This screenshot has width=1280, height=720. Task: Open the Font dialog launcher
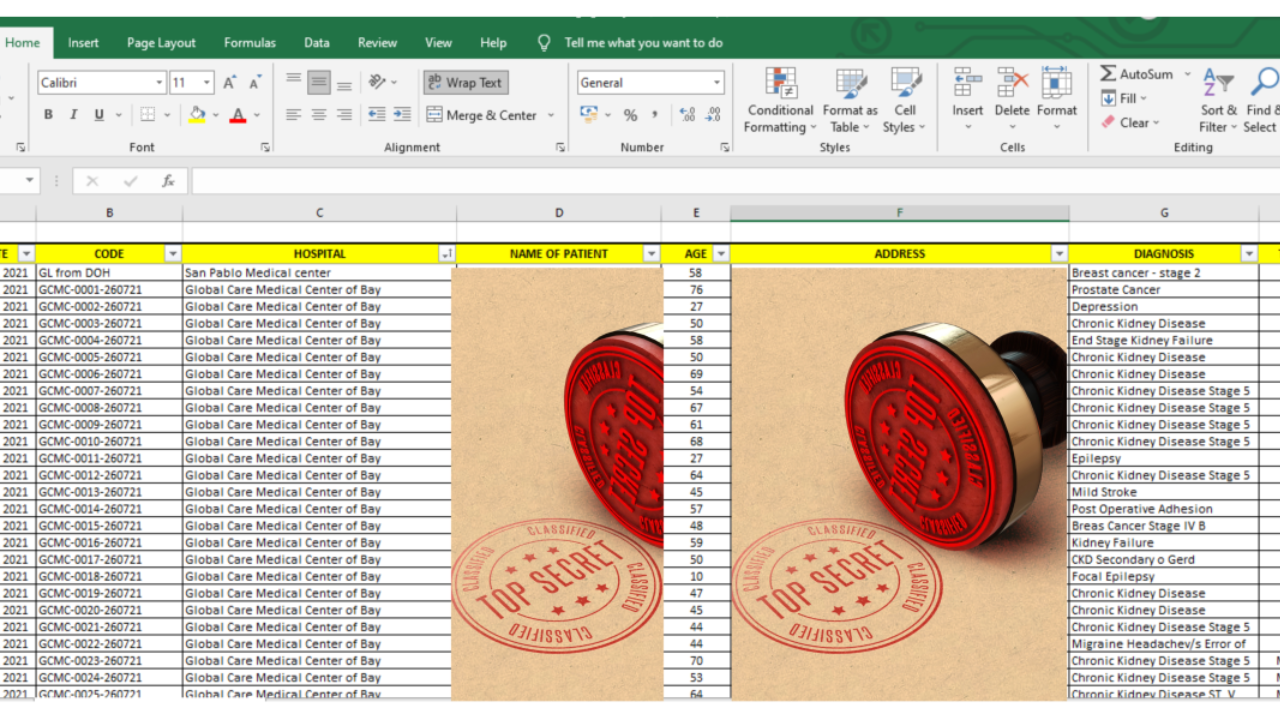[x=265, y=147]
